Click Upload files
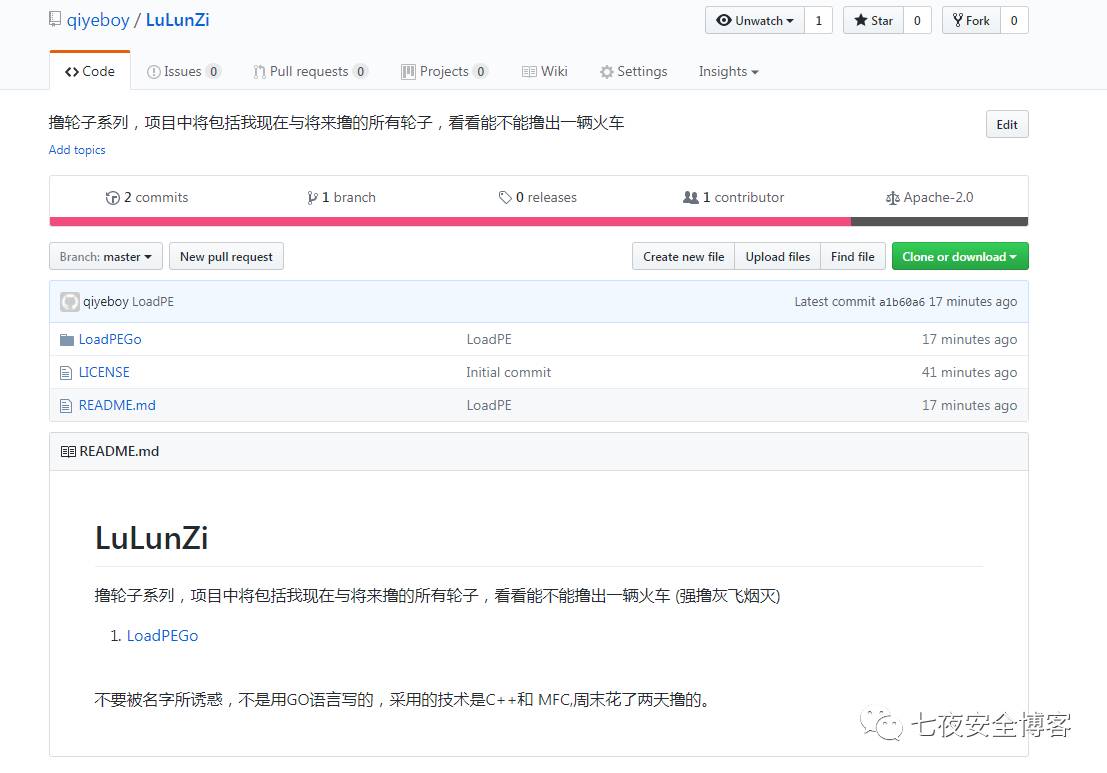This screenshot has height=773, width=1107. click(777, 256)
